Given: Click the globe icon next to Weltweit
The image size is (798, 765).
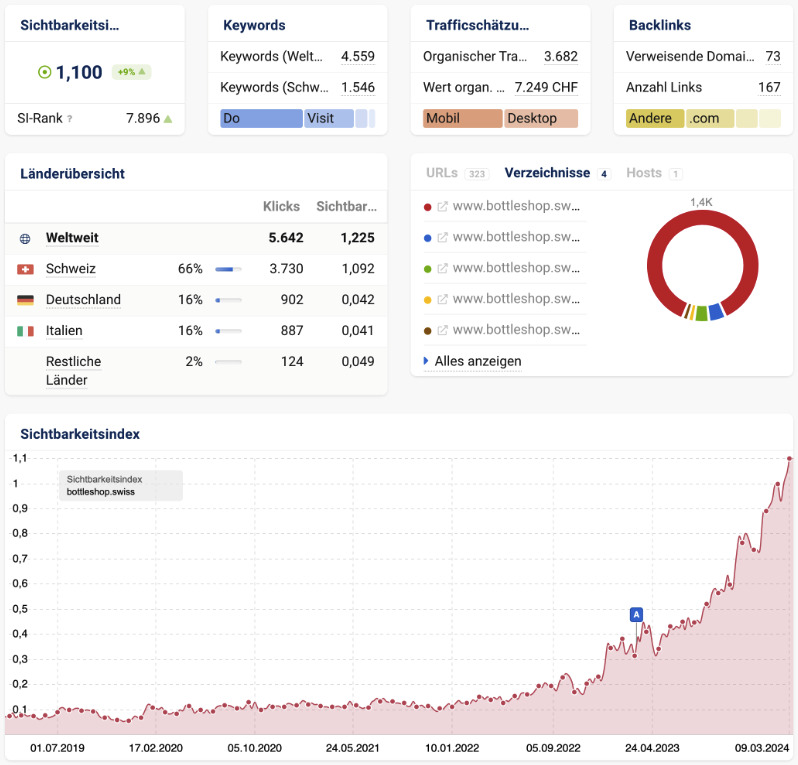Looking at the screenshot, I should click(x=25, y=239).
